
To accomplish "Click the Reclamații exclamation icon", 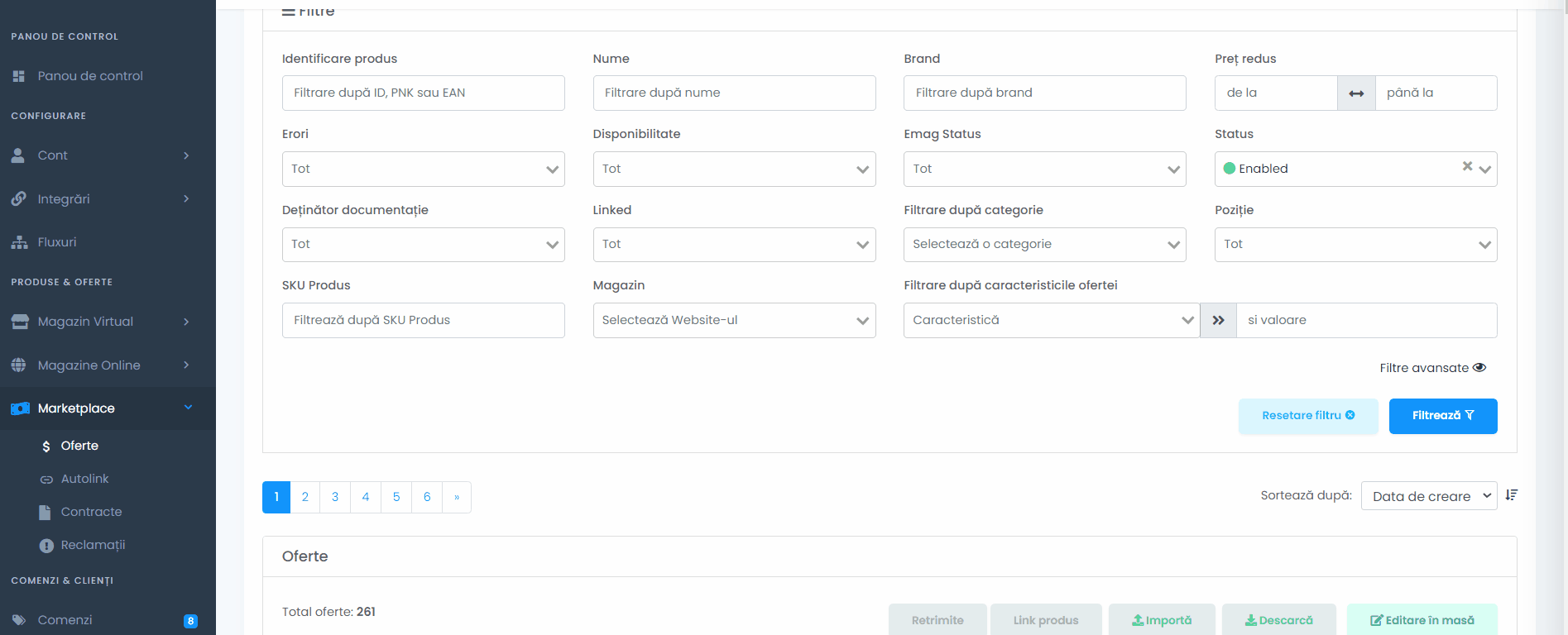I will tap(46, 546).
